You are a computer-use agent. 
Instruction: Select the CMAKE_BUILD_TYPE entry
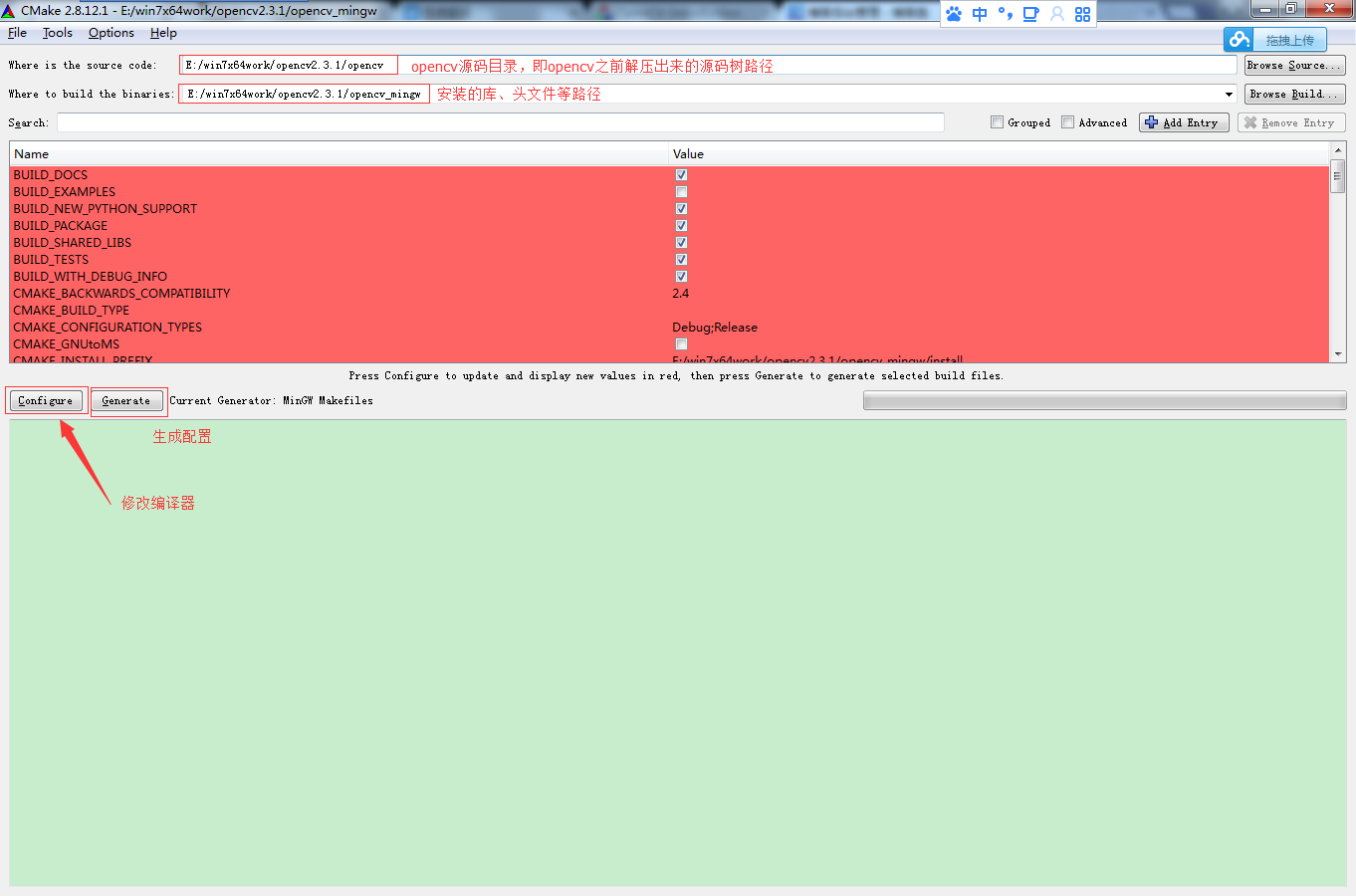pos(71,311)
